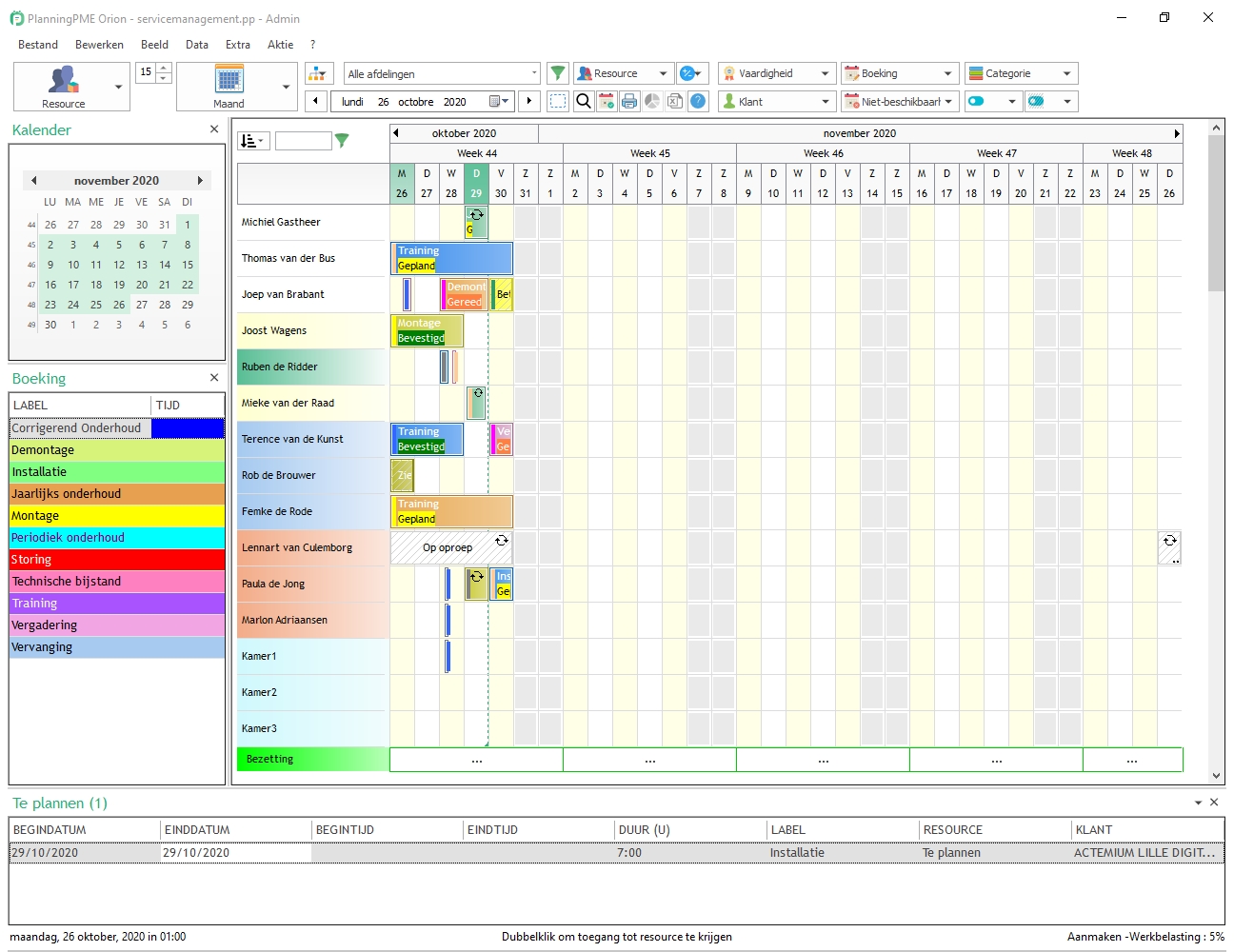Click the Excel export icon

point(675,101)
